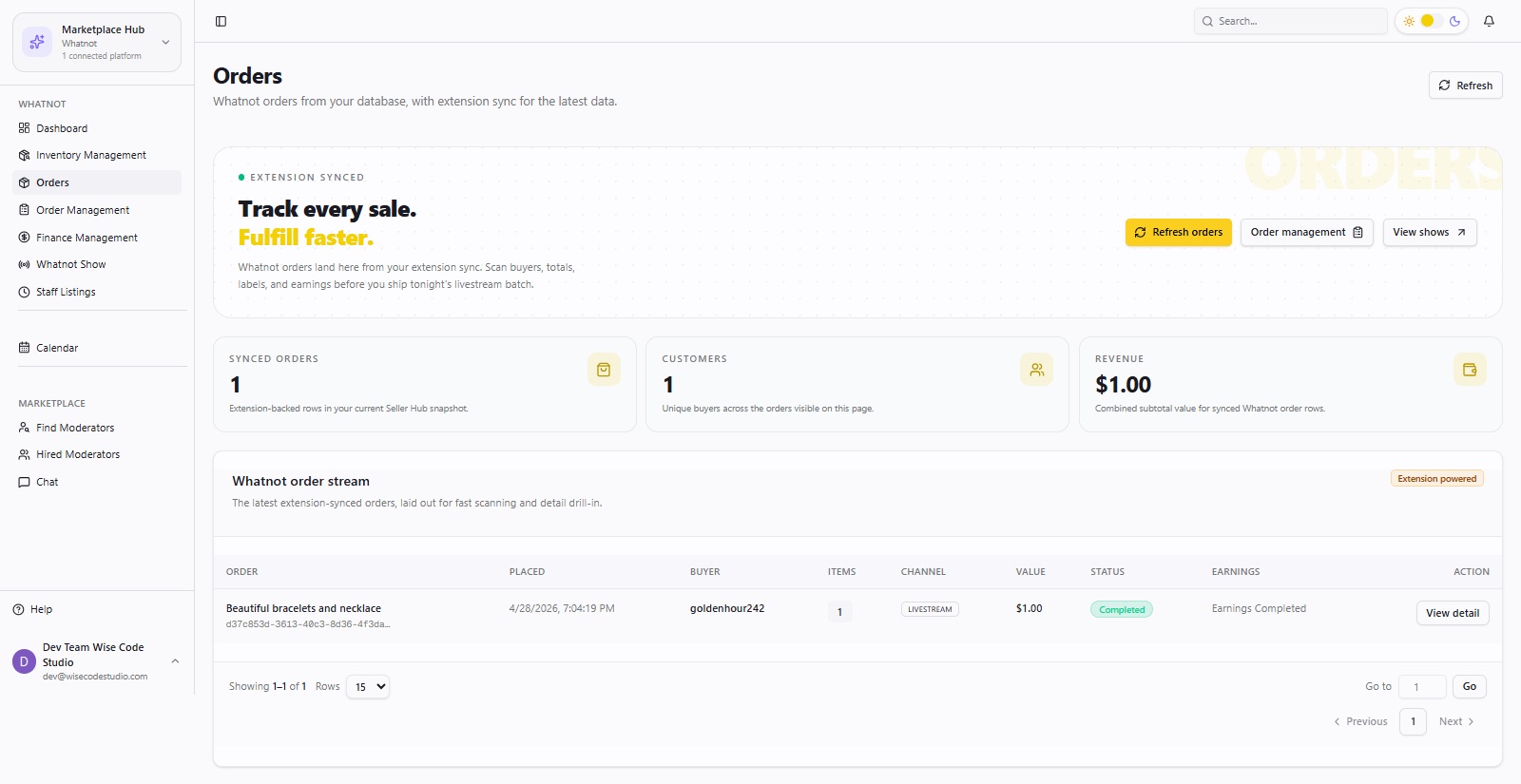The width and height of the screenshot is (1521, 784).
Task: Open Dashboard in the sidebar
Action: (97, 128)
